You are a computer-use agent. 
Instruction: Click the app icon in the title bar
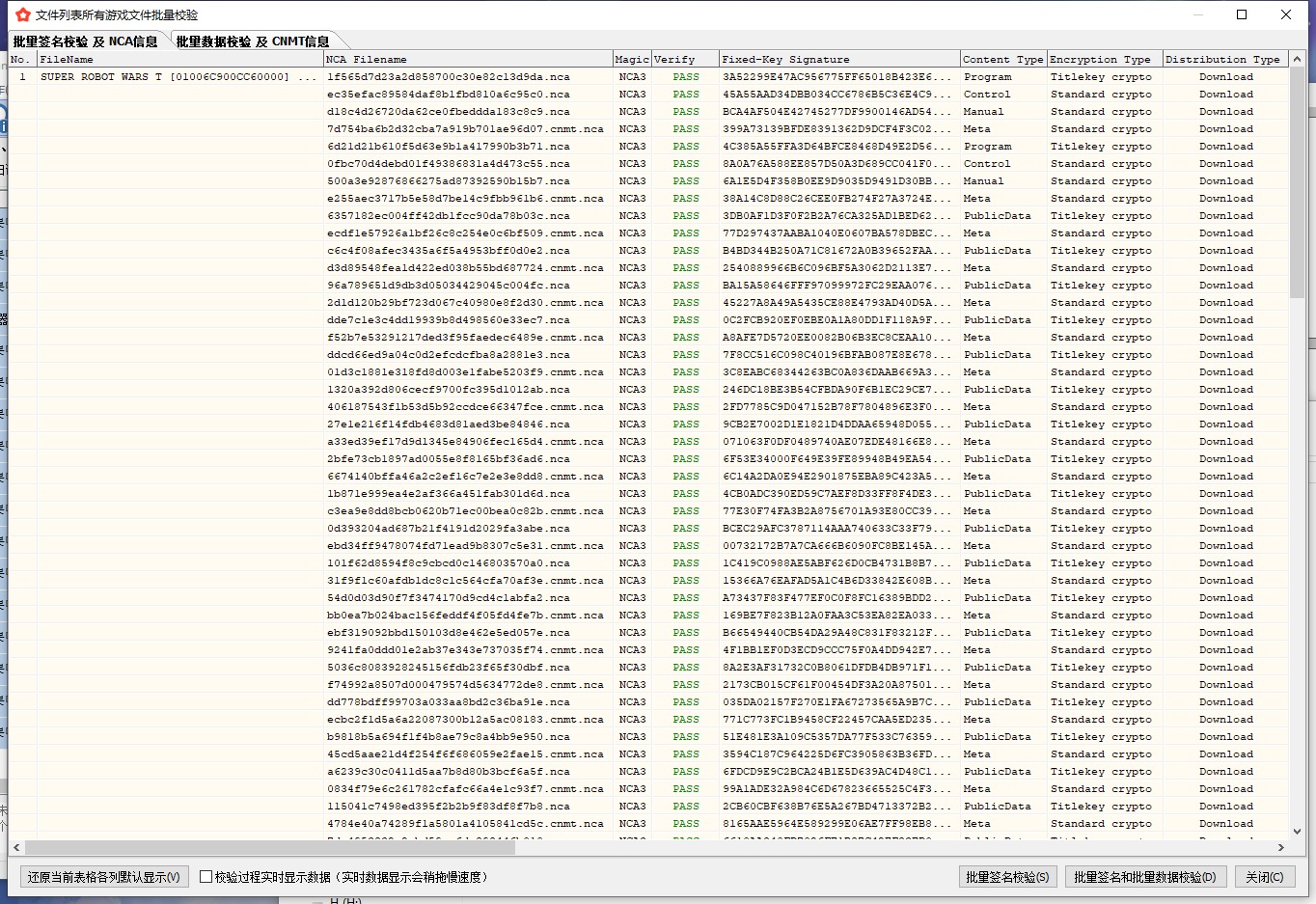[23, 14]
